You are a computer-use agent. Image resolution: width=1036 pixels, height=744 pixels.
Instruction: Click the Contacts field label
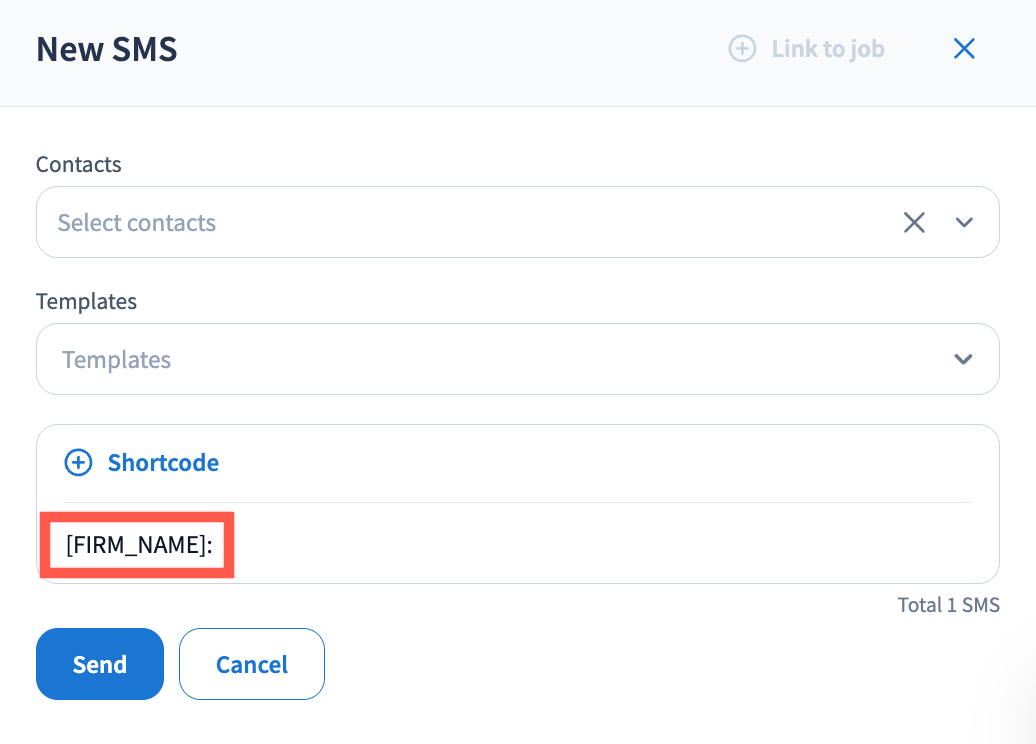click(x=78, y=164)
